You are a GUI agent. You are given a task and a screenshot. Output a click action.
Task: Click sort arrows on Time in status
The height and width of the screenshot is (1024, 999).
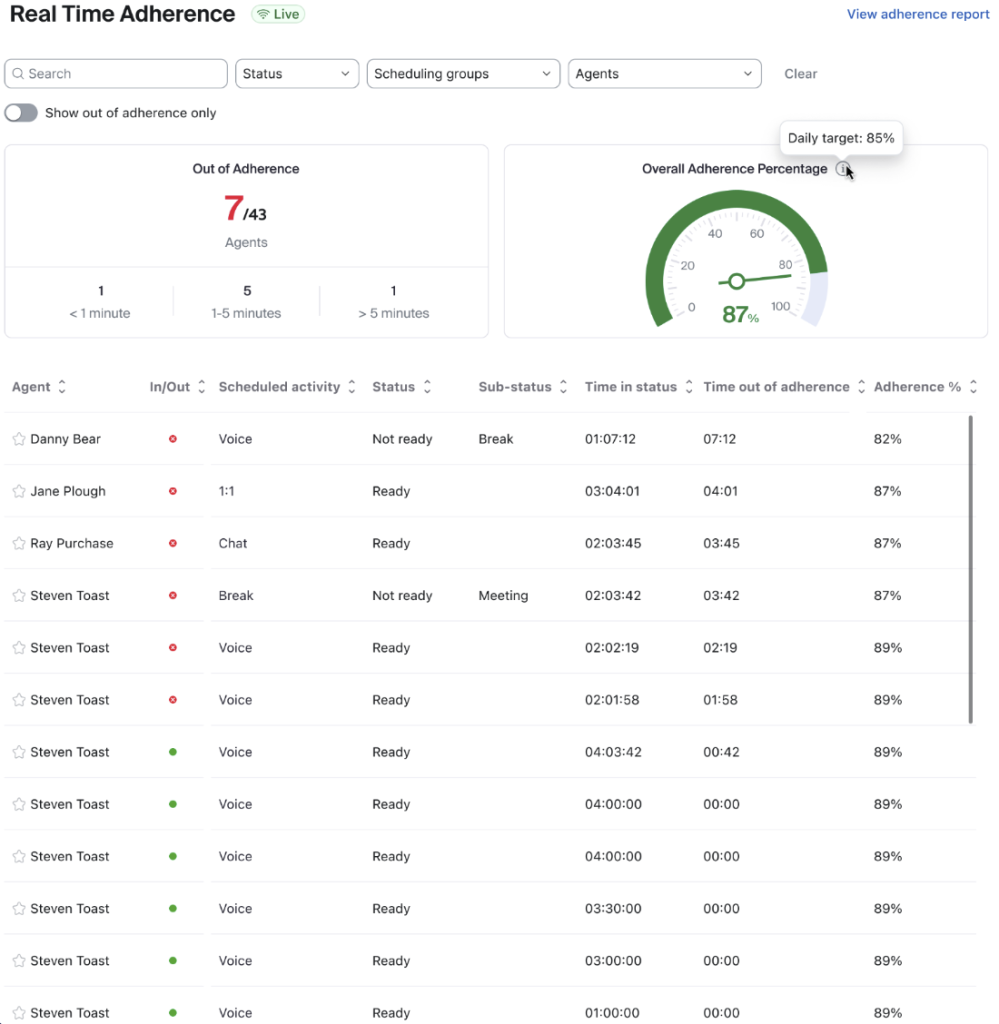pos(689,387)
